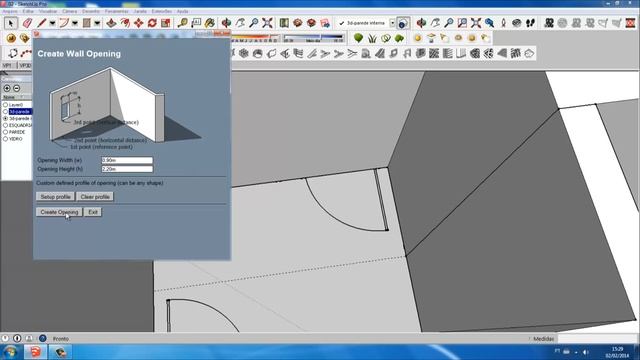Activate the Position Camera tool
Viewport: 640px width, 360px height.
point(503,23)
